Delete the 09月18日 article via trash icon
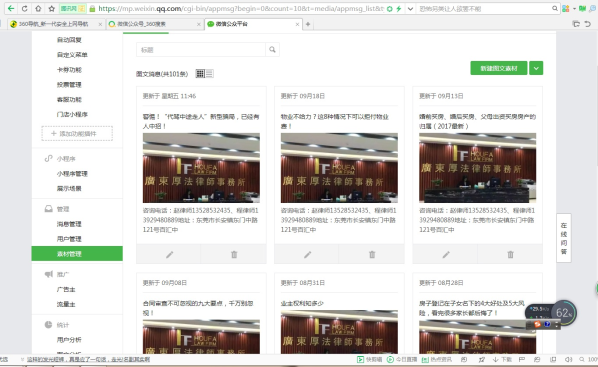This screenshot has width=598, height=367. pyautogui.click(x=372, y=254)
